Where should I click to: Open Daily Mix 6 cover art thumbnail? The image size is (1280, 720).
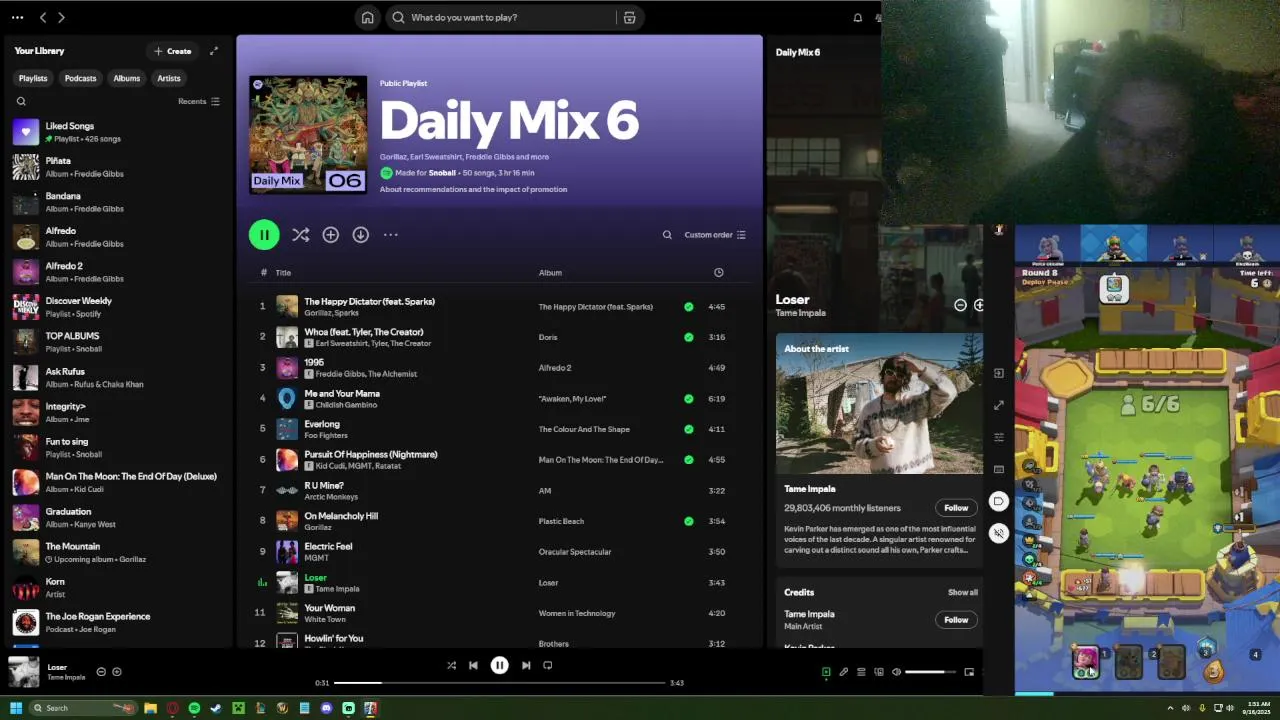(308, 135)
